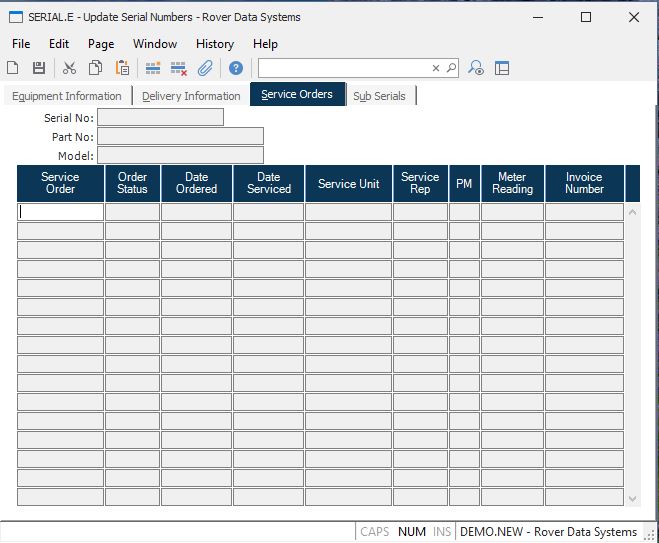The height and width of the screenshot is (543, 659).
Task: Click the New record icon
Action: [13, 68]
